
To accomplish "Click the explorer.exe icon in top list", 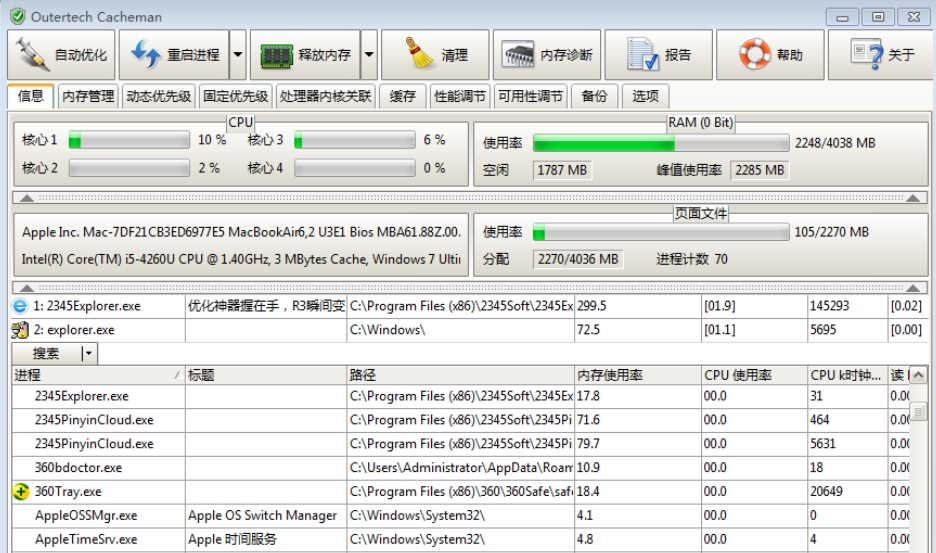I will click(20, 330).
